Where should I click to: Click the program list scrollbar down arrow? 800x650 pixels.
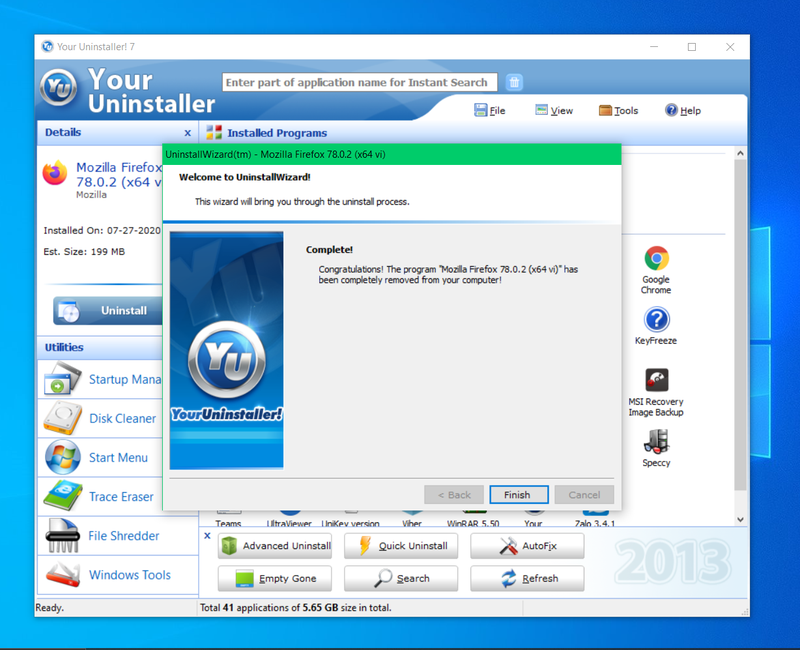coord(741,520)
